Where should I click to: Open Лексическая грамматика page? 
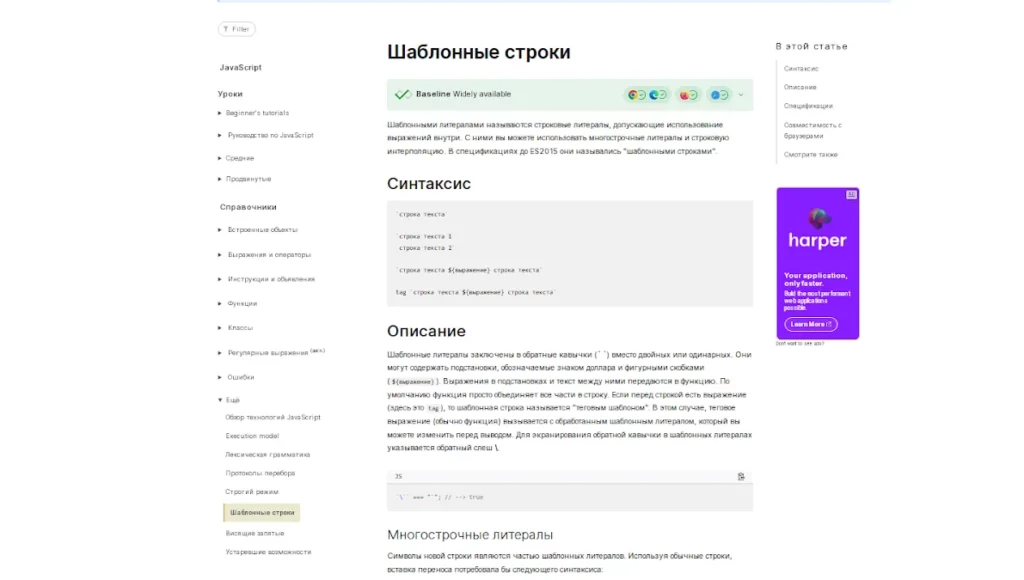[268, 455]
